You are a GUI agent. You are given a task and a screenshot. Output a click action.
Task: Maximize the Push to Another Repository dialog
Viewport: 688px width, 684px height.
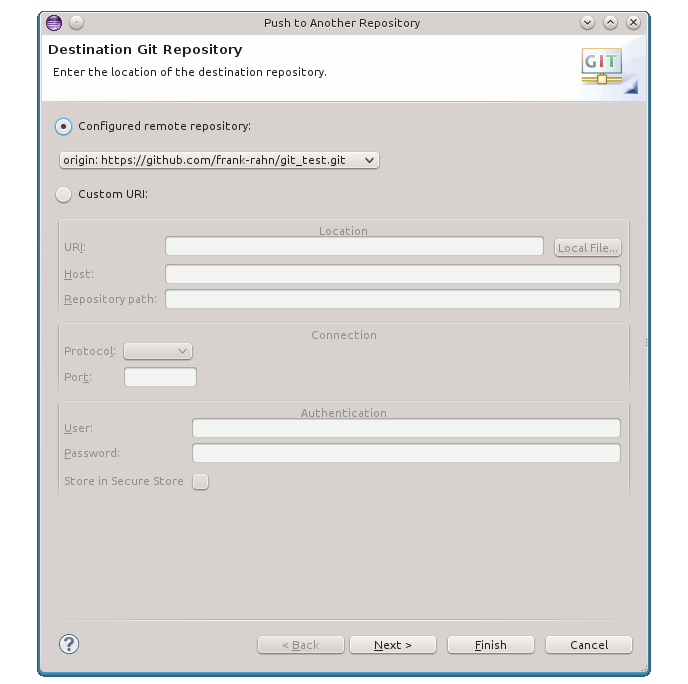pyautogui.click(x=610, y=22)
